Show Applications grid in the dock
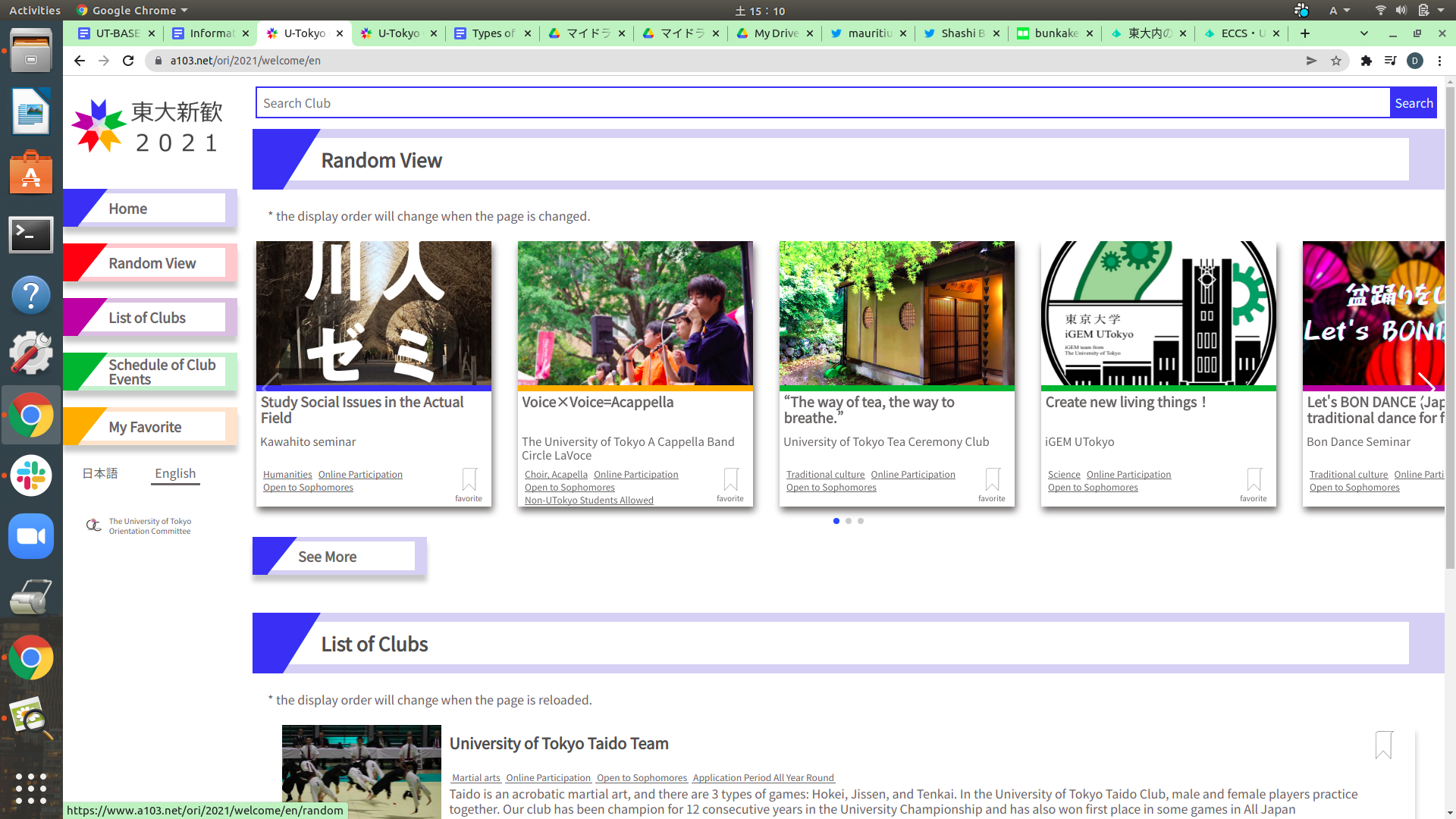 tap(31, 789)
